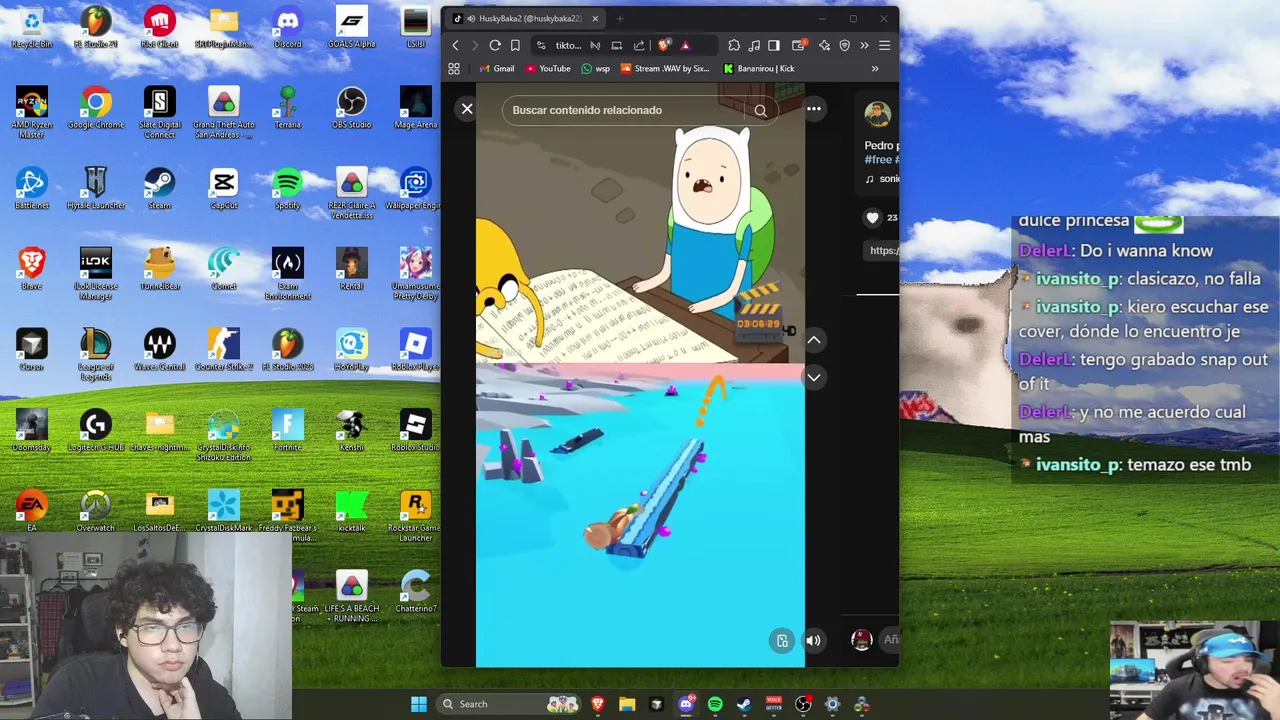
Task: Open Counter-Strike 2 desktop shortcut
Action: pos(224,350)
